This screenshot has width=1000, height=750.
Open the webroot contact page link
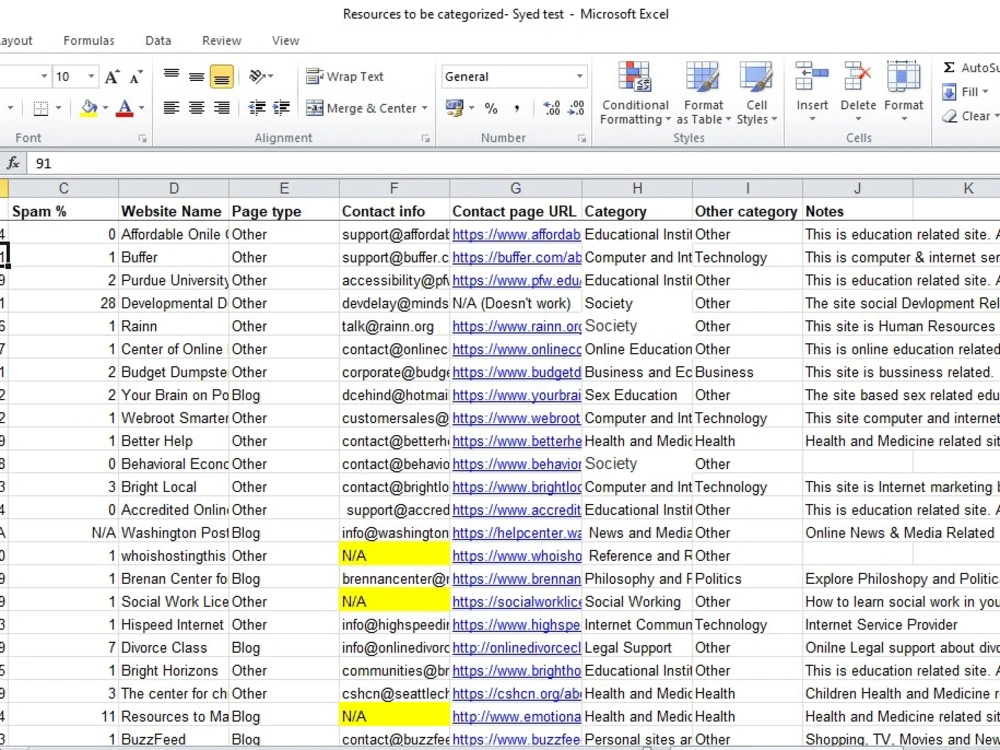(x=517, y=418)
